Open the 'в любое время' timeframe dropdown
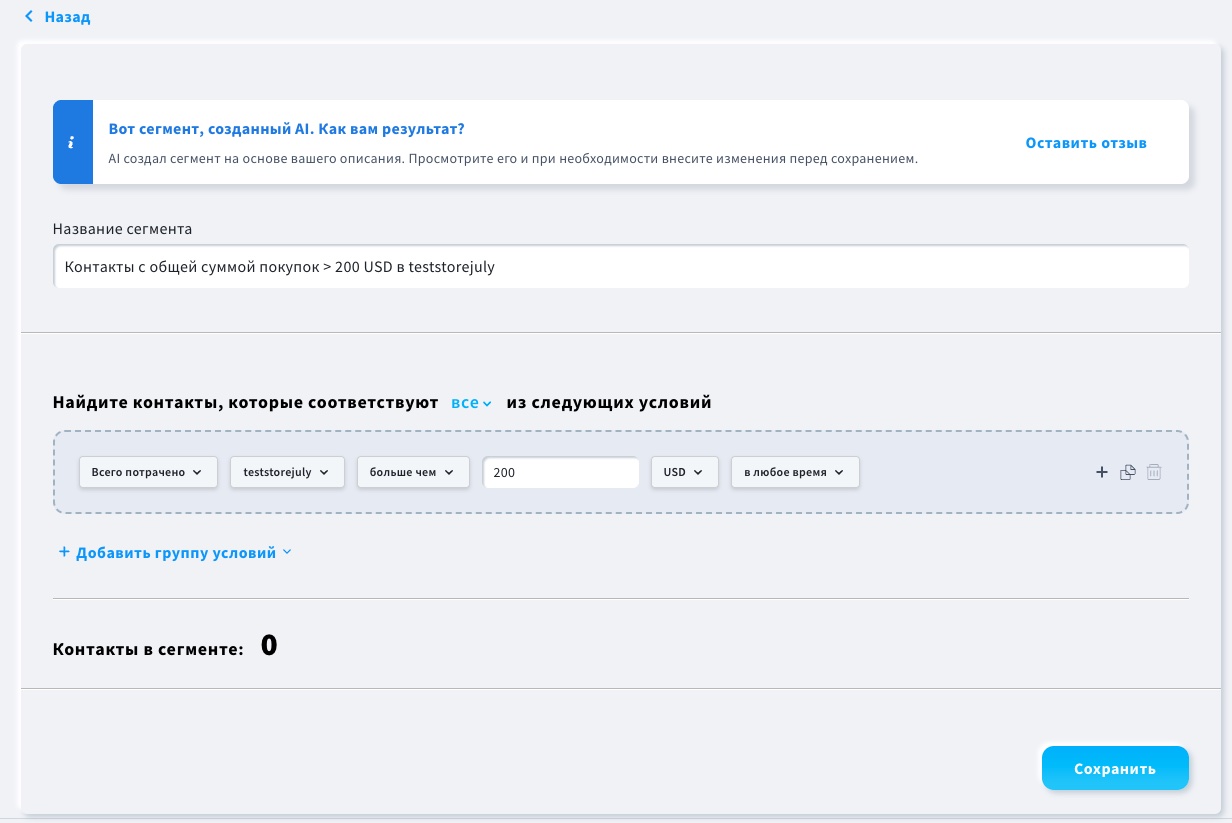This screenshot has height=823, width=1232. (794, 472)
